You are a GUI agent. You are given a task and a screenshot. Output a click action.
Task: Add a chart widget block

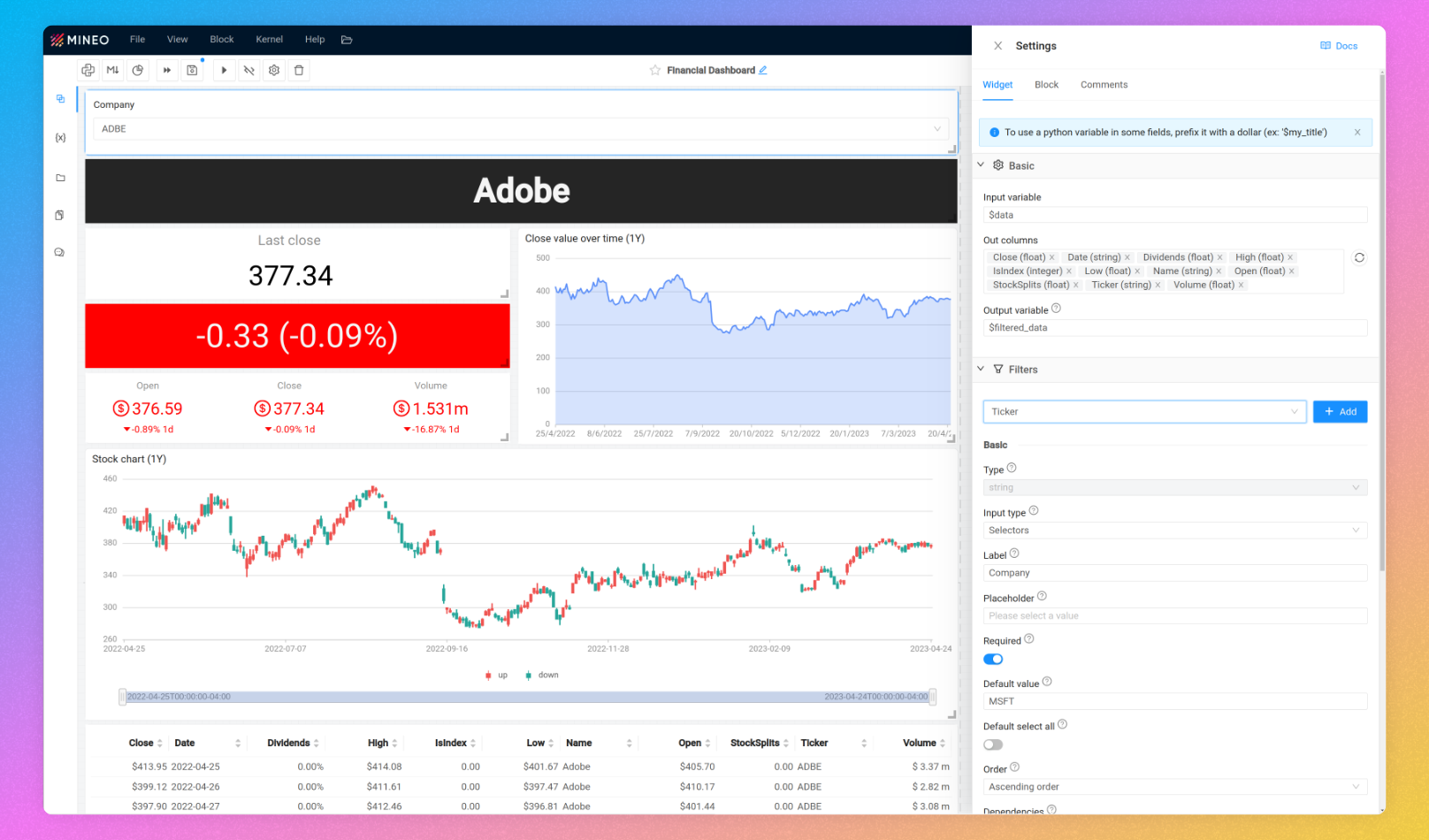[x=138, y=70]
